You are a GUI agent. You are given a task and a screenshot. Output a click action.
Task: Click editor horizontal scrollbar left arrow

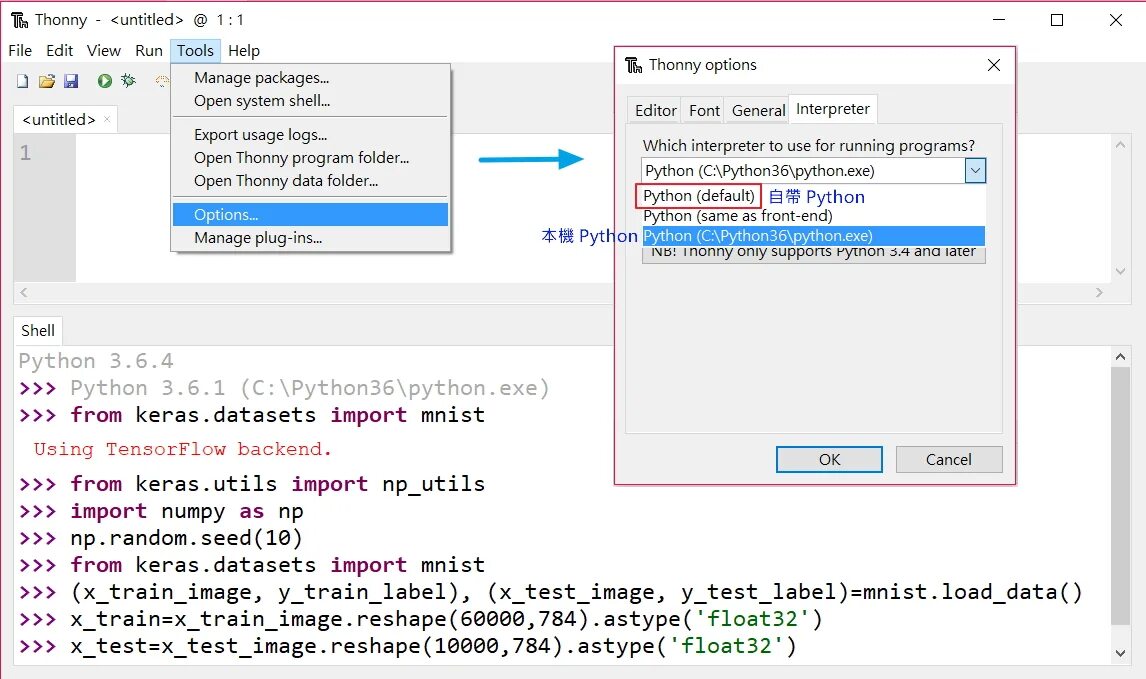pyautogui.click(x=23, y=292)
